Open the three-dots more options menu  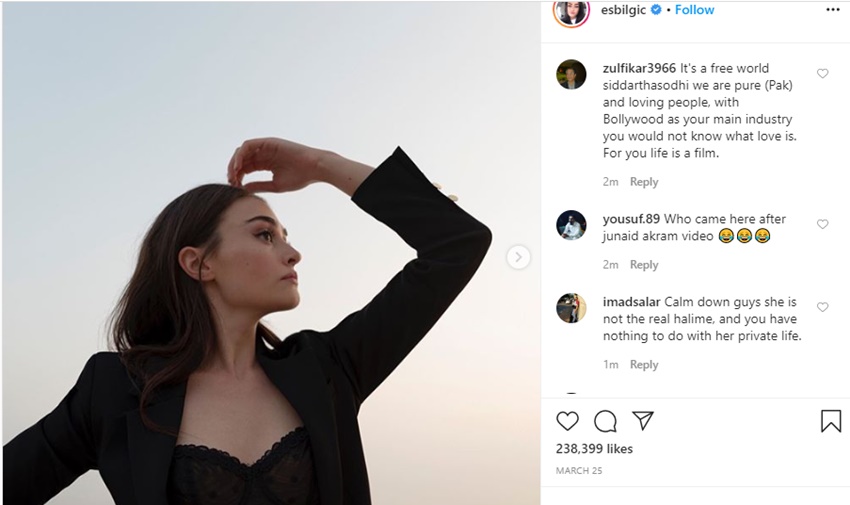click(832, 10)
